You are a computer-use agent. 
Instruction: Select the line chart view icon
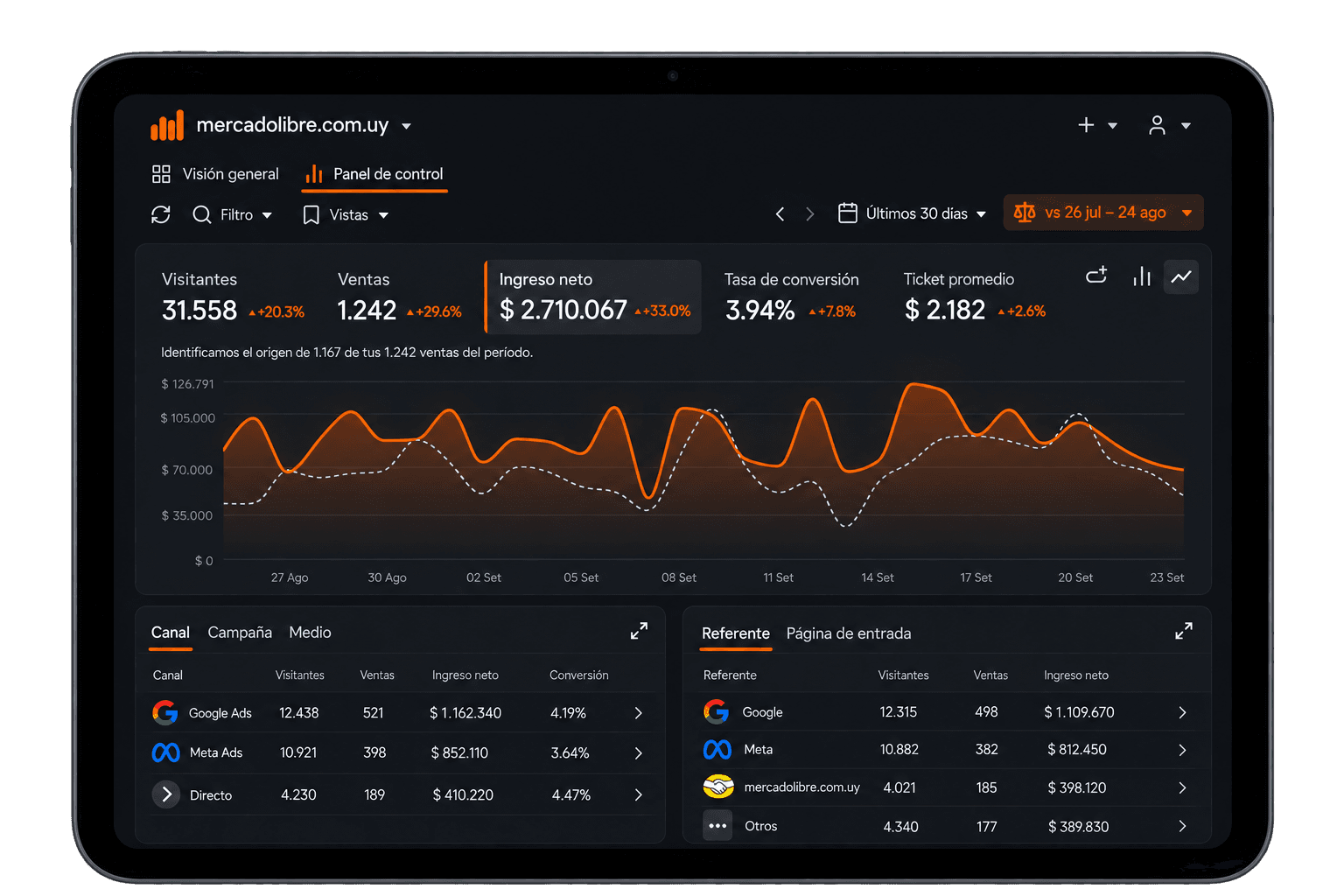pos(1181,276)
